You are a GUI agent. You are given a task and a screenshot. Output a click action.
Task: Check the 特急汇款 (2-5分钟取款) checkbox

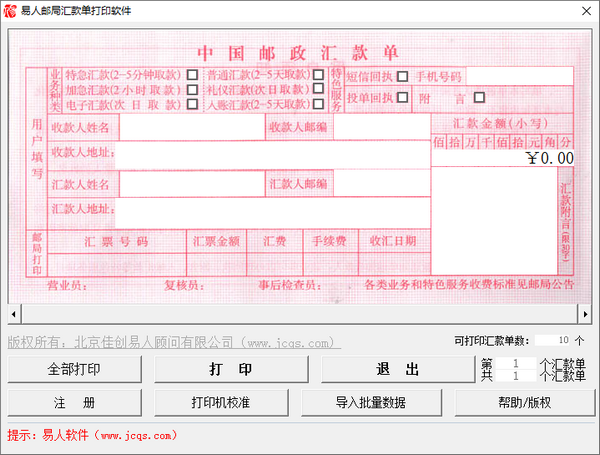click(192, 74)
